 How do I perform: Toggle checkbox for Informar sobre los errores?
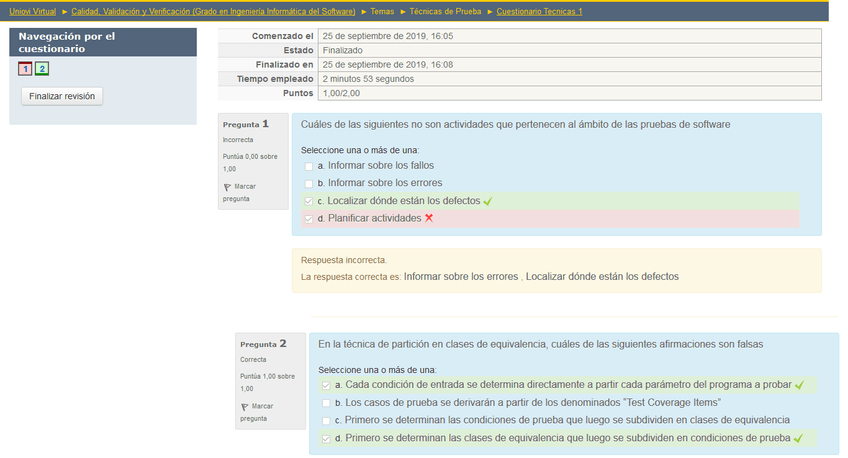pyautogui.click(x=309, y=184)
